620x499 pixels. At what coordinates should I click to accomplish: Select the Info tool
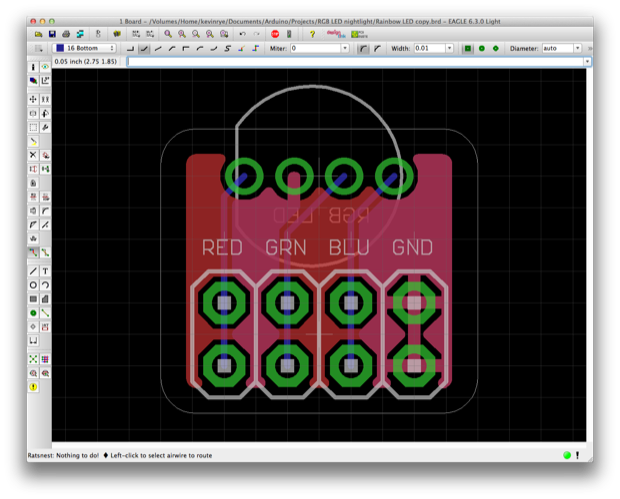point(33,67)
